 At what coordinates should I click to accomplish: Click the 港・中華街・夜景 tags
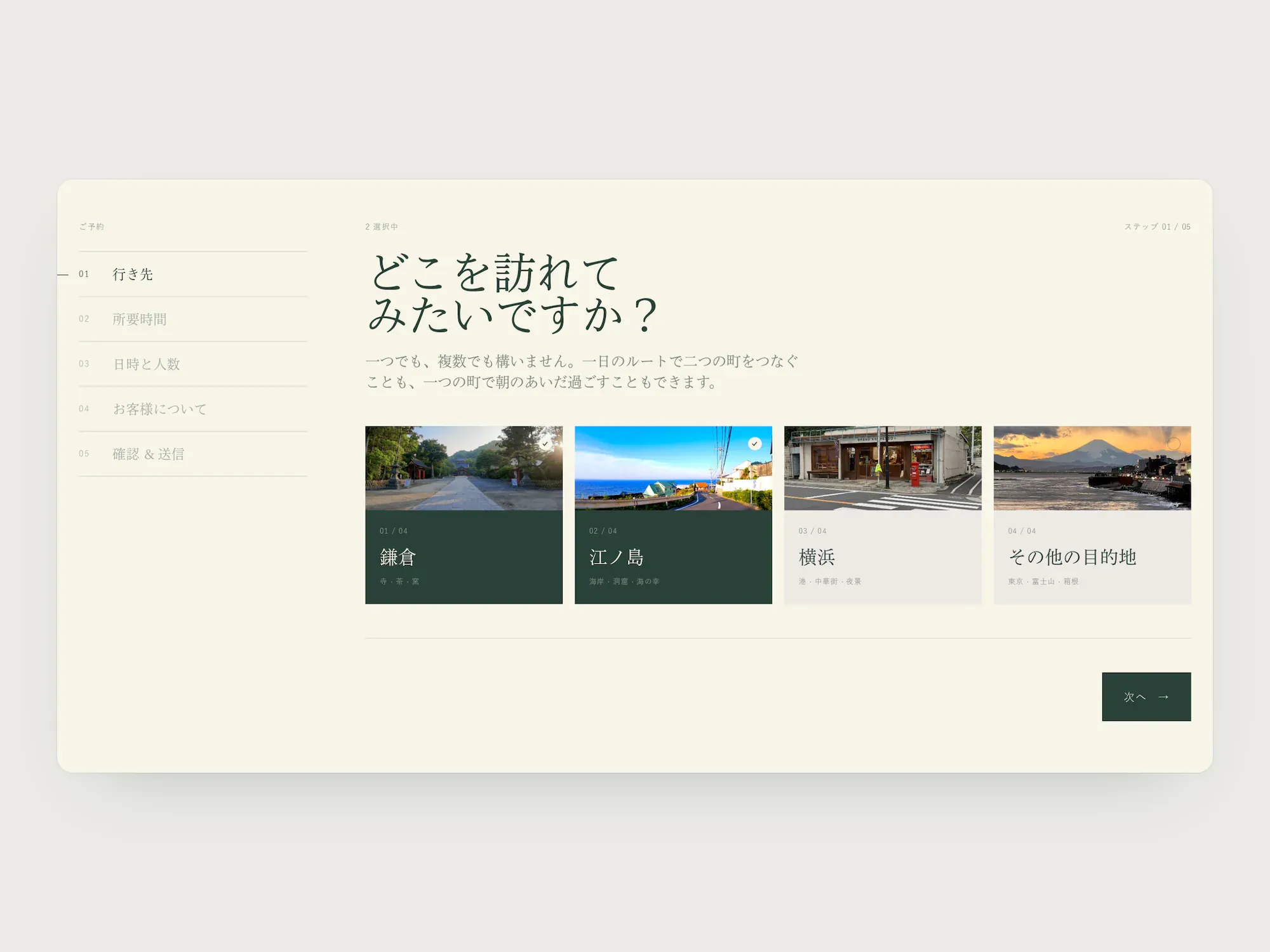(x=830, y=581)
